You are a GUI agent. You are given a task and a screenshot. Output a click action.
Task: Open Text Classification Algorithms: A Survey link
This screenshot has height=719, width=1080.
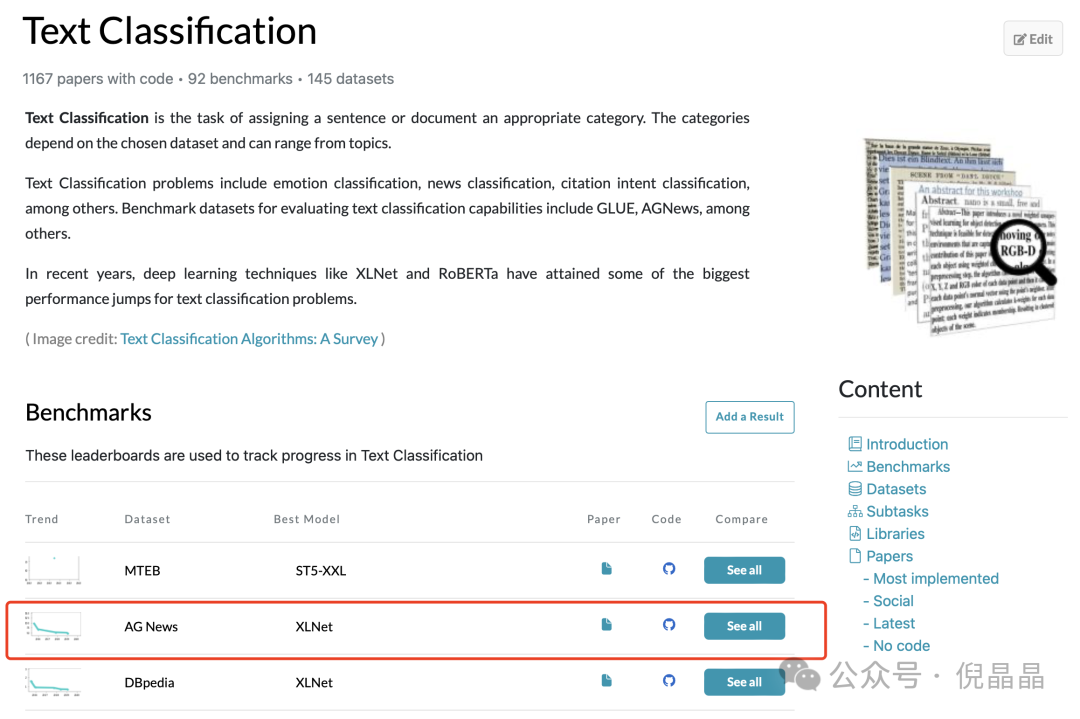point(249,339)
